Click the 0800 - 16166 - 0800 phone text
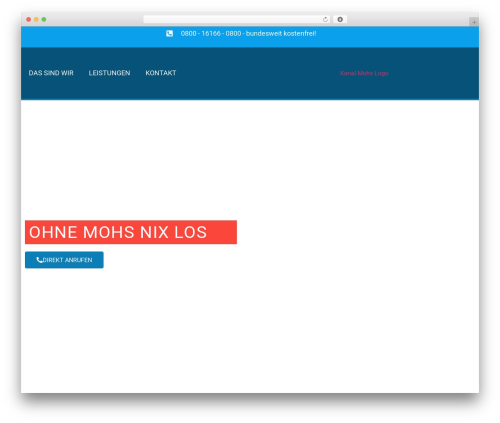The height and width of the screenshot is (423, 500). point(211,33)
